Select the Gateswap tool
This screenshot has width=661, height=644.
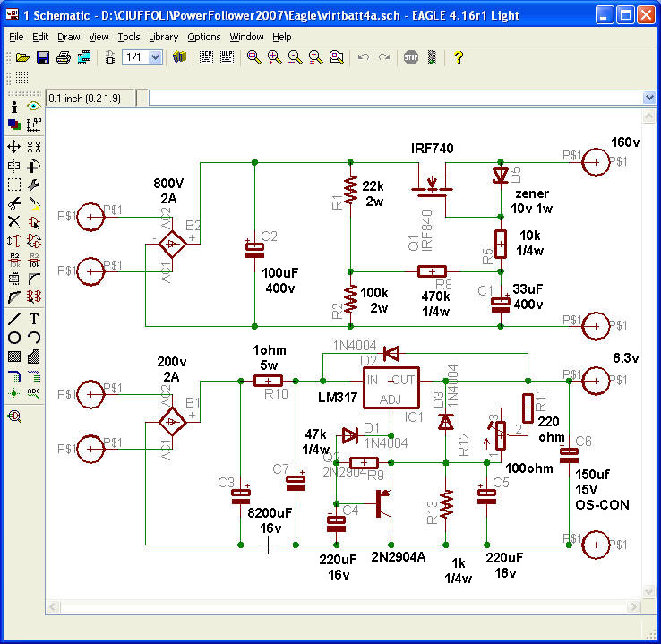34,241
